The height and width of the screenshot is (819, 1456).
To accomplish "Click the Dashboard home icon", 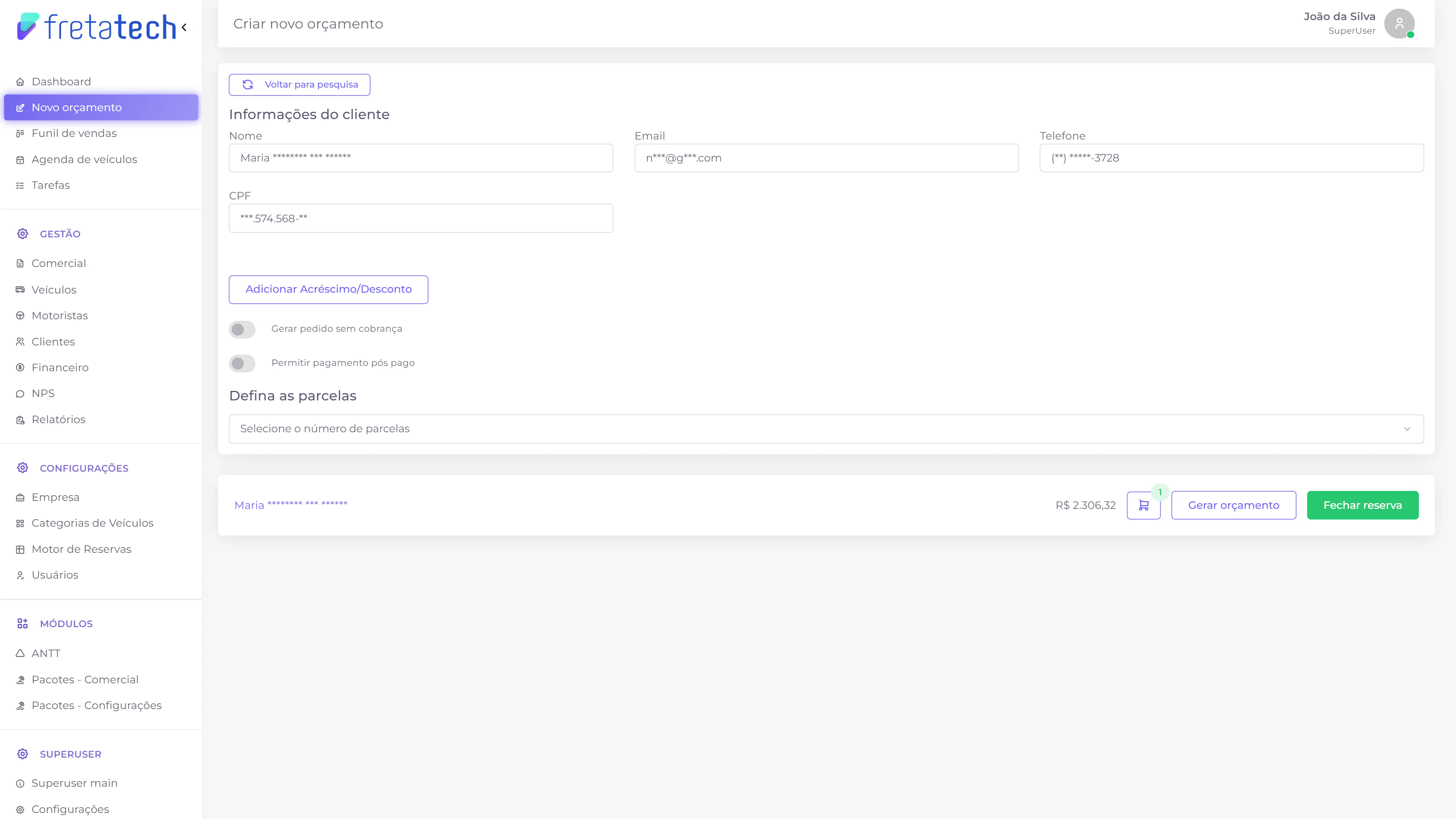I will click(x=20, y=82).
